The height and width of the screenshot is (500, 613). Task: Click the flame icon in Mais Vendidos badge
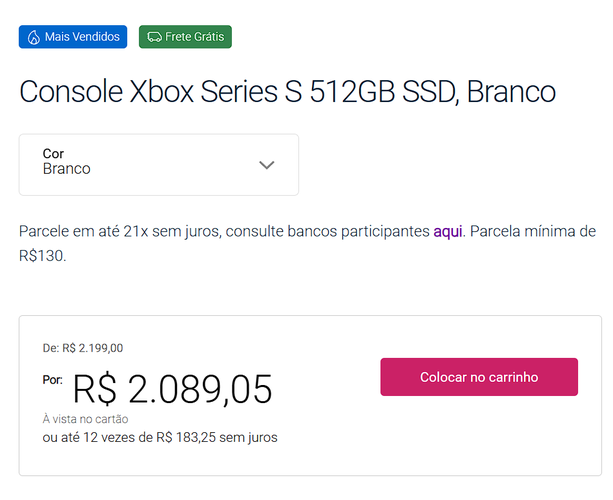[33, 38]
